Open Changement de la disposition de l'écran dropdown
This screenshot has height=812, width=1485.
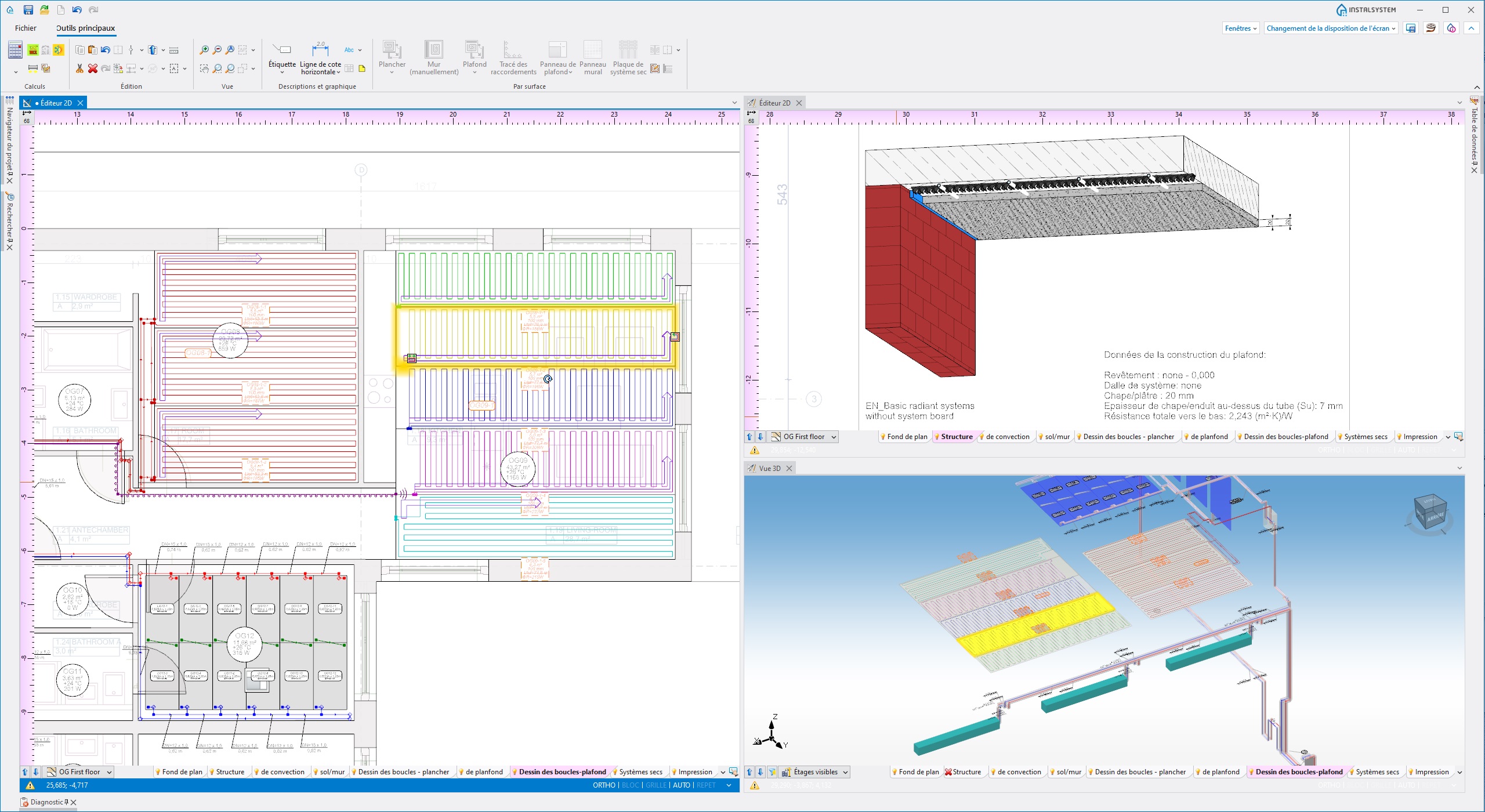pos(1331,28)
